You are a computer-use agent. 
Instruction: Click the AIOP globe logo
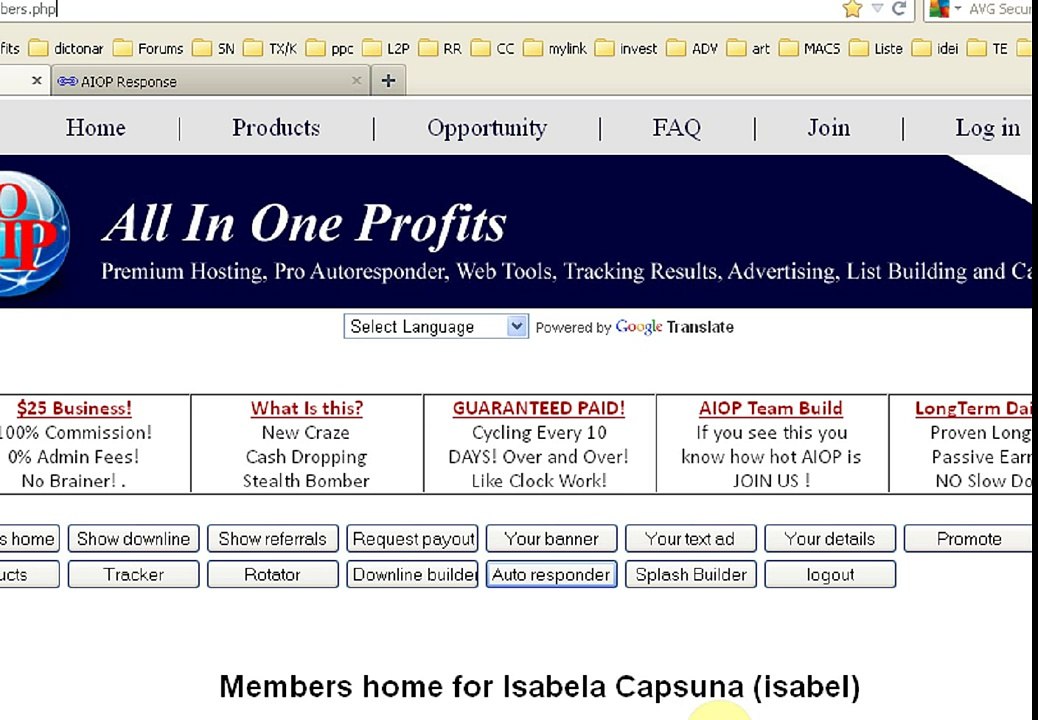pyautogui.click(x=32, y=232)
